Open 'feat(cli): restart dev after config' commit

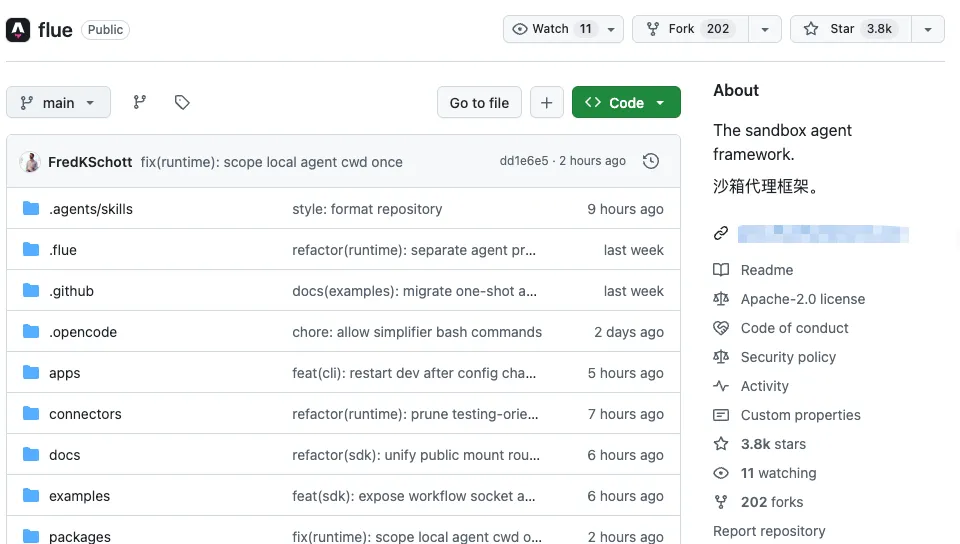coord(414,373)
